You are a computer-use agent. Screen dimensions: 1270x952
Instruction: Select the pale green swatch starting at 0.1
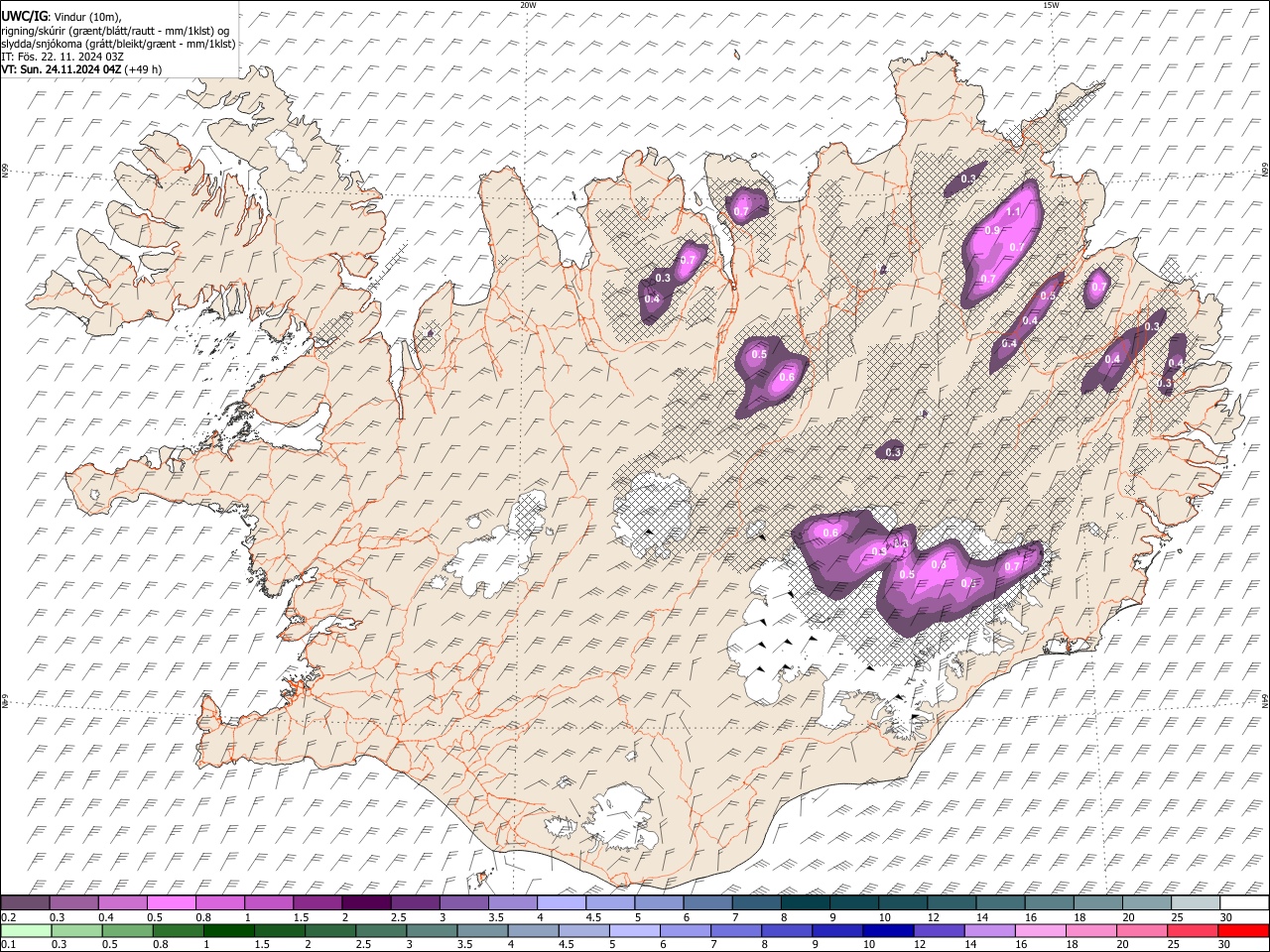[25, 930]
